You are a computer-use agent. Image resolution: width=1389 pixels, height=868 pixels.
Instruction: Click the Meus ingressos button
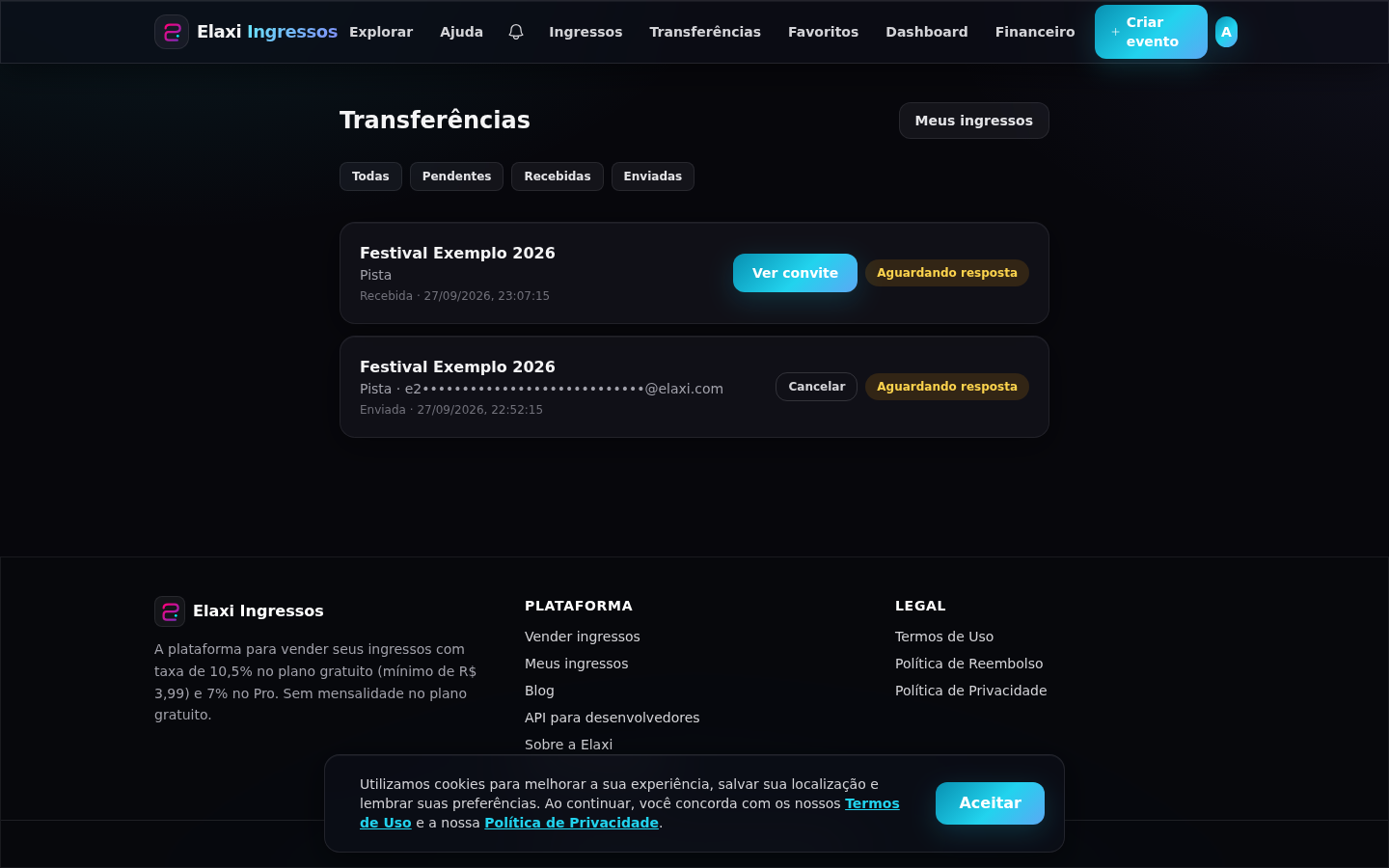[974, 121]
